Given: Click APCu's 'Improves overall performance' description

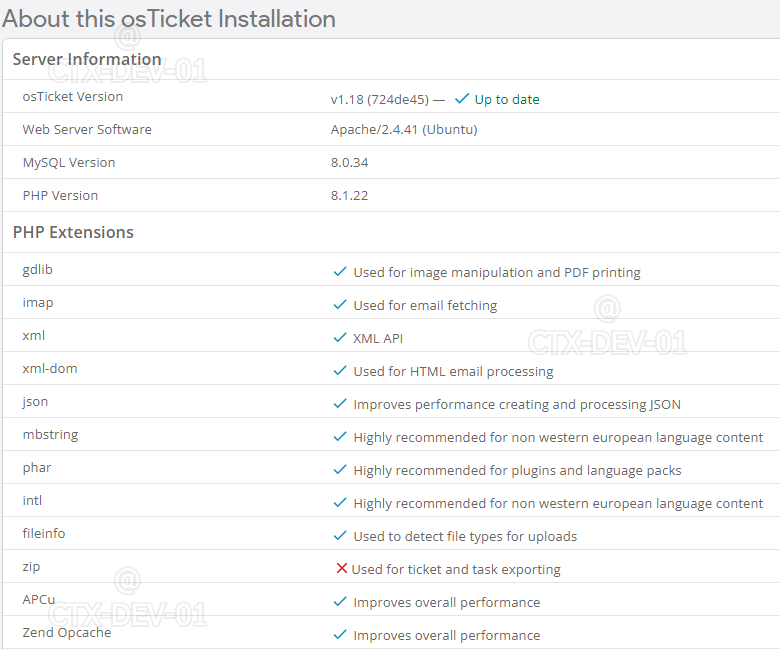Looking at the screenshot, I should click(447, 603).
